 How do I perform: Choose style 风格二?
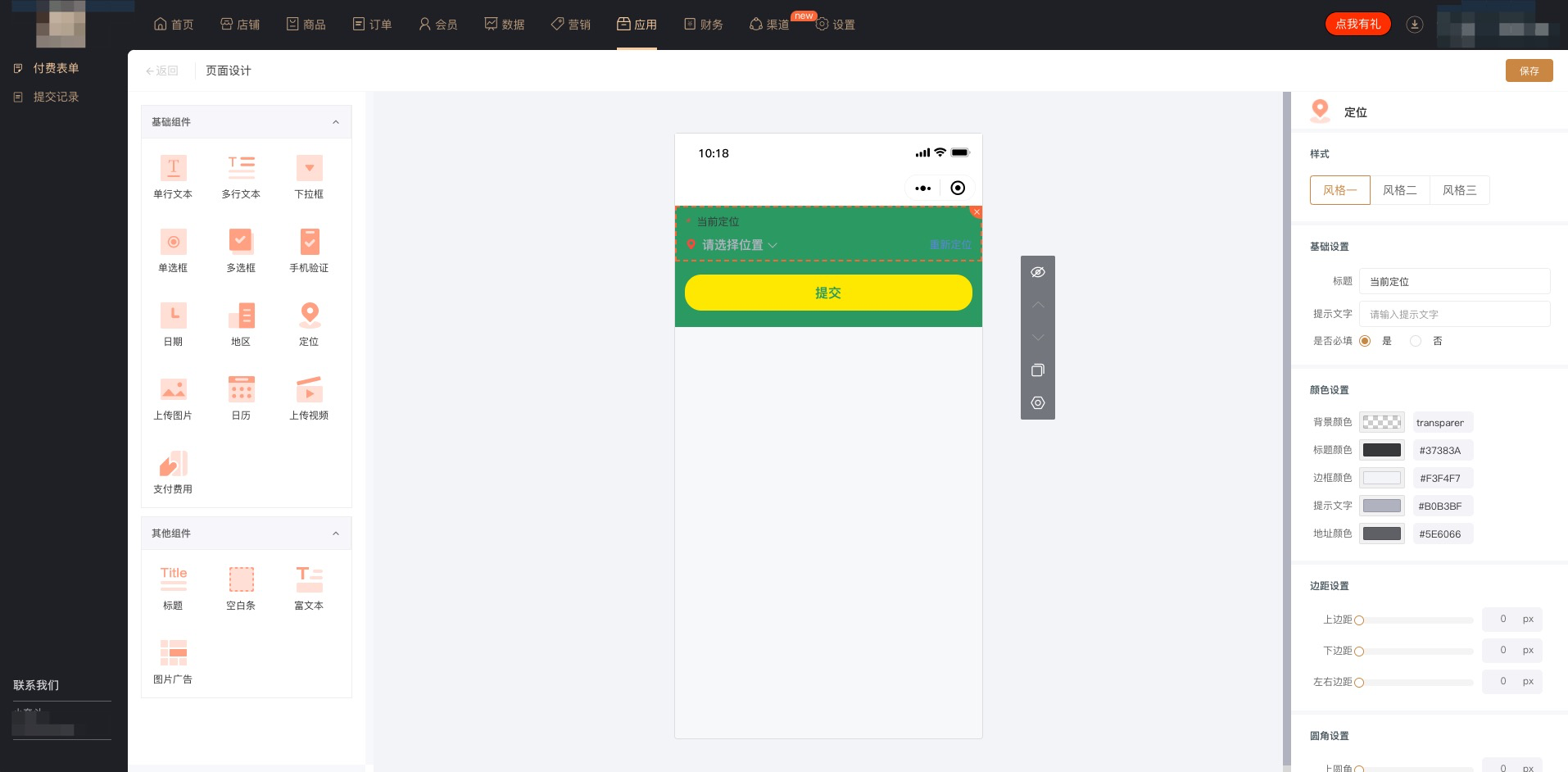point(1400,190)
